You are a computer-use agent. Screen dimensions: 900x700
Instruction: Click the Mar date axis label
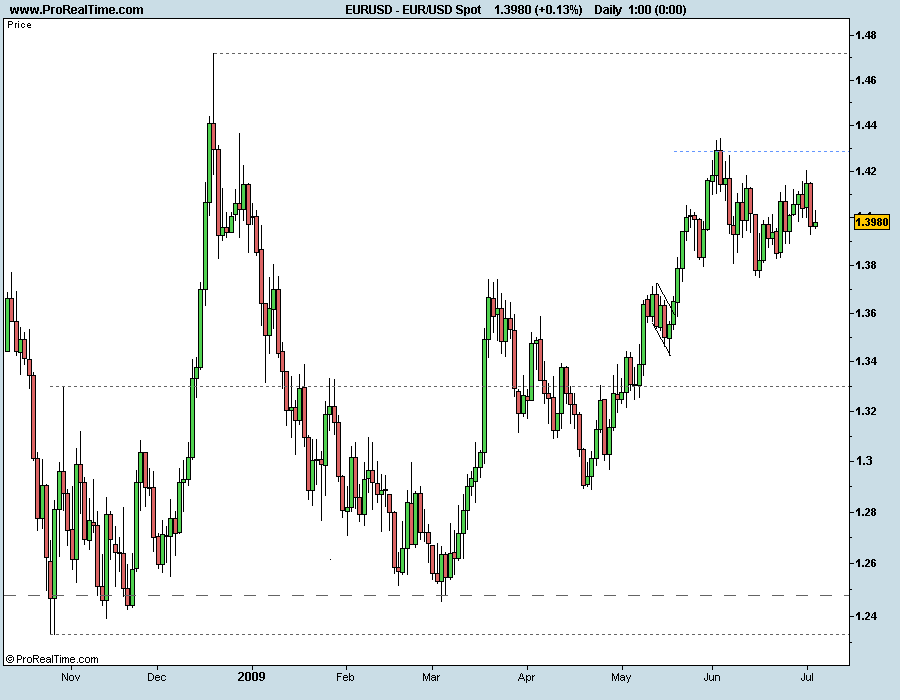point(431,677)
